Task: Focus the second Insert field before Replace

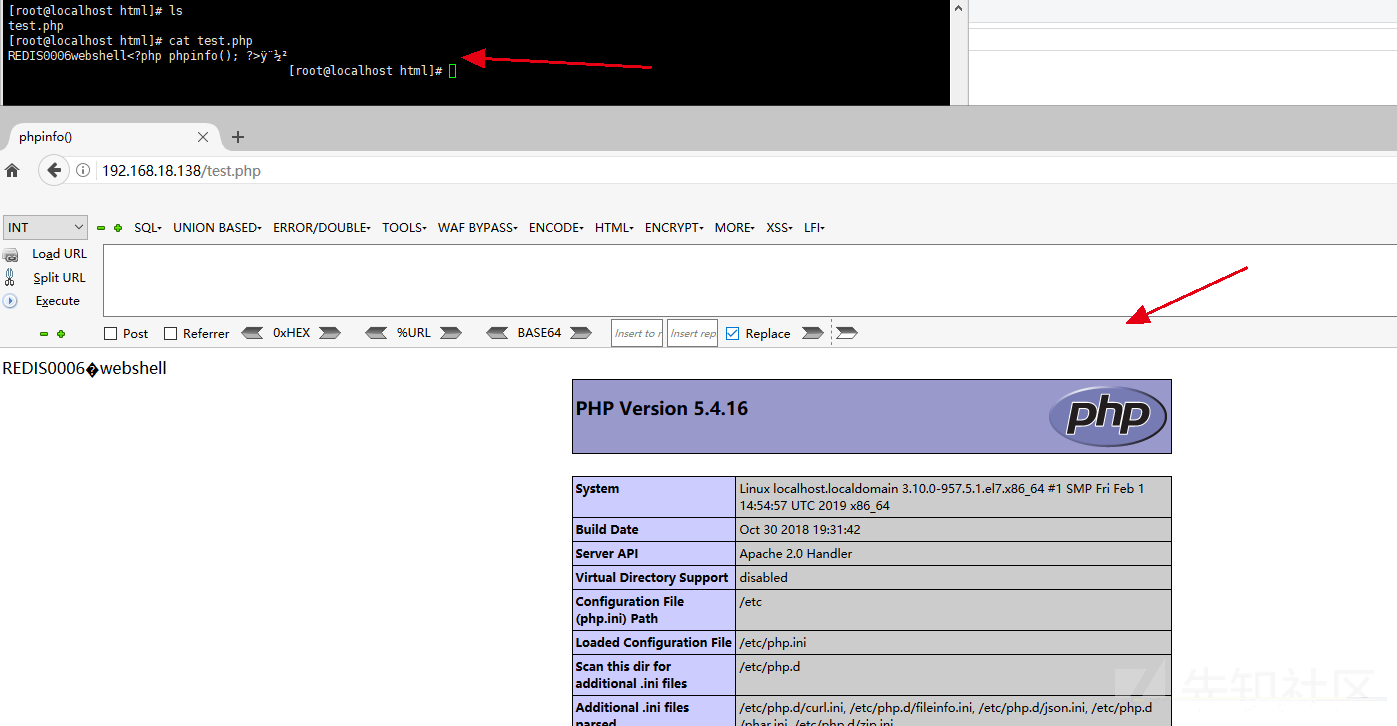Action: pyautogui.click(x=692, y=333)
